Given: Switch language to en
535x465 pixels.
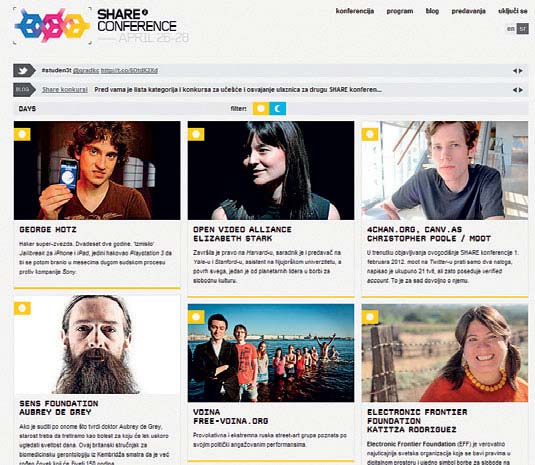Looking at the screenshot, I should point(510,29).
